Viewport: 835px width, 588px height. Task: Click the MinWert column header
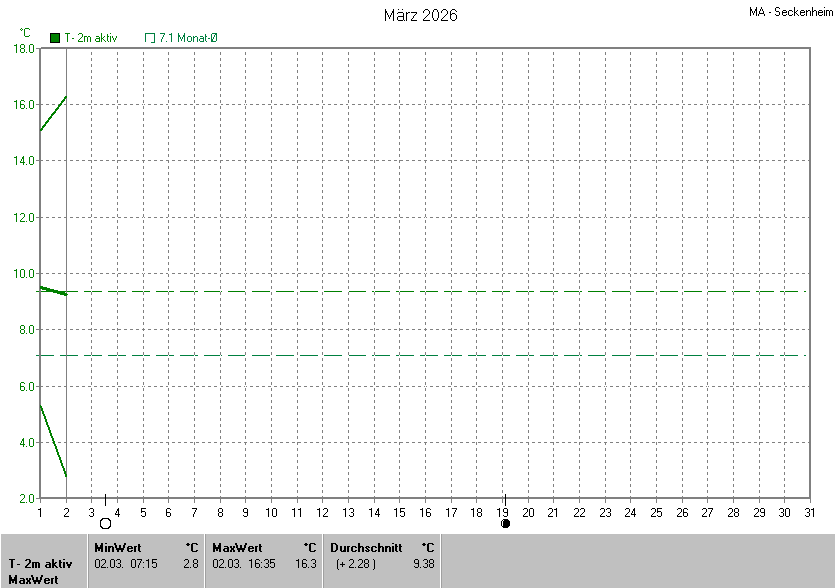point(118,548)
